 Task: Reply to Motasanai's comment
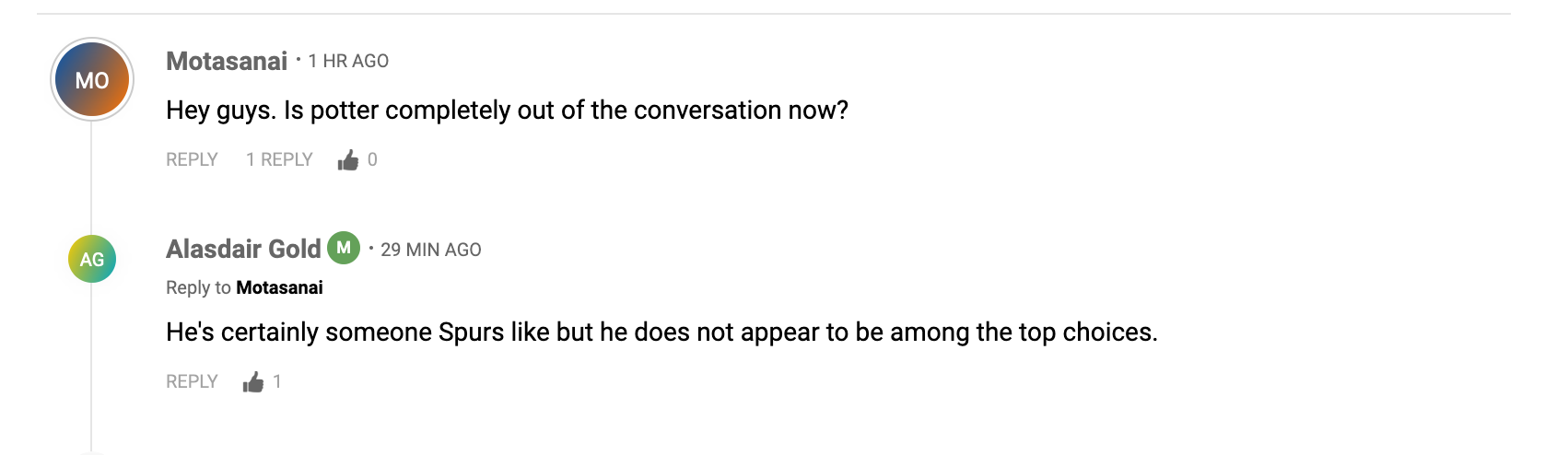[x=192, y=159]
